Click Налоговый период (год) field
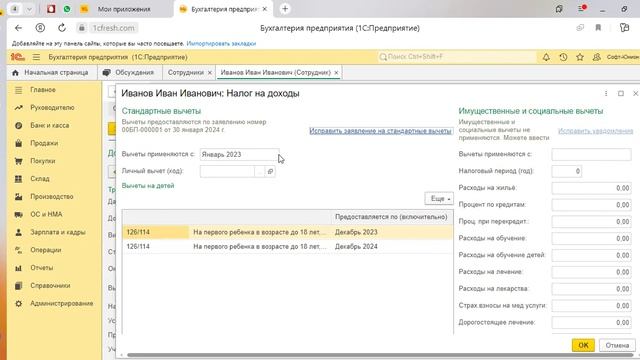640x360 pixels. 567,171
